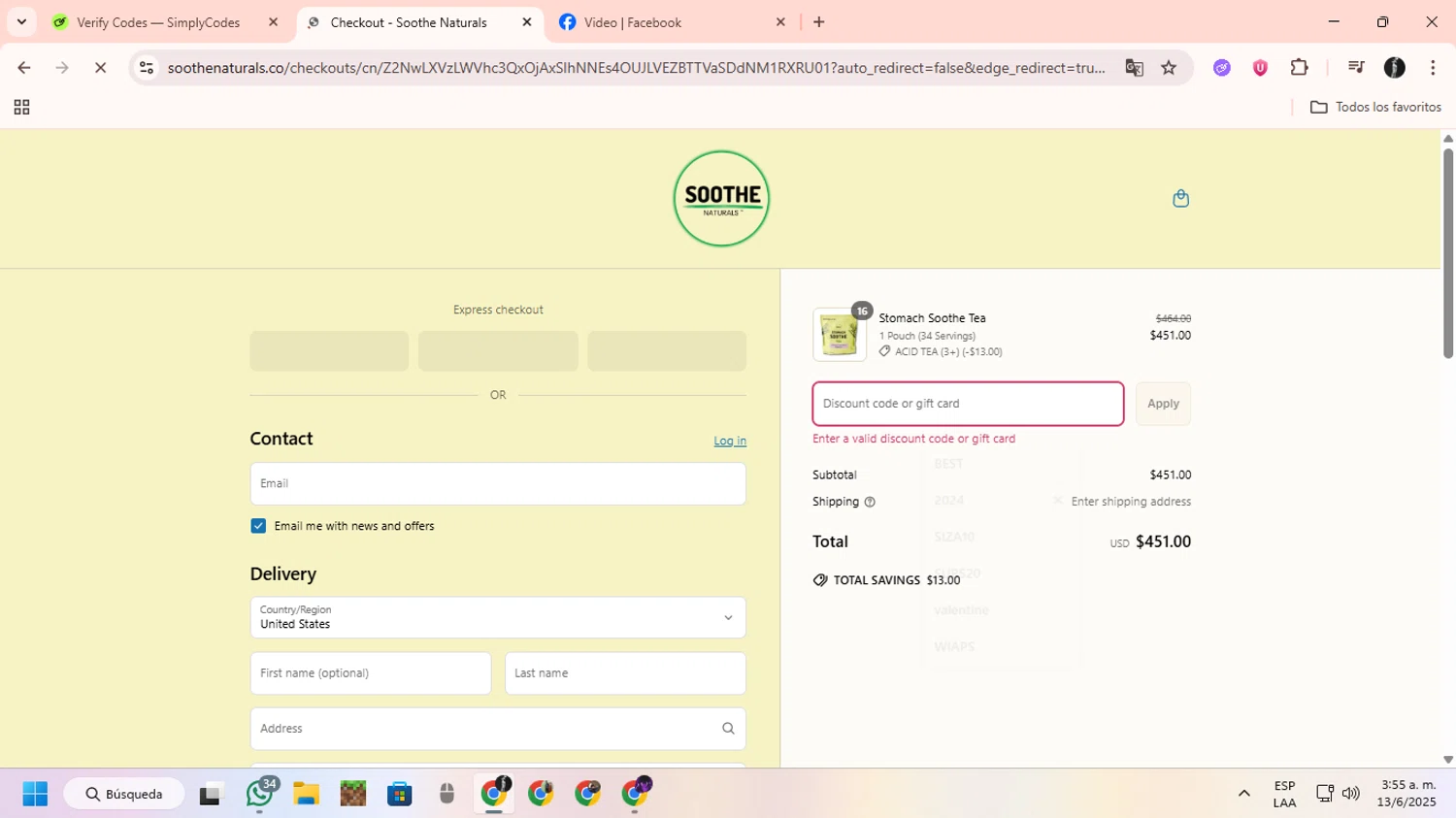Image resolution: width=1456 pixels, height=818 pixels.
Task: Open the Chrome three-dot menu
Action: (x=1433, y=67)
